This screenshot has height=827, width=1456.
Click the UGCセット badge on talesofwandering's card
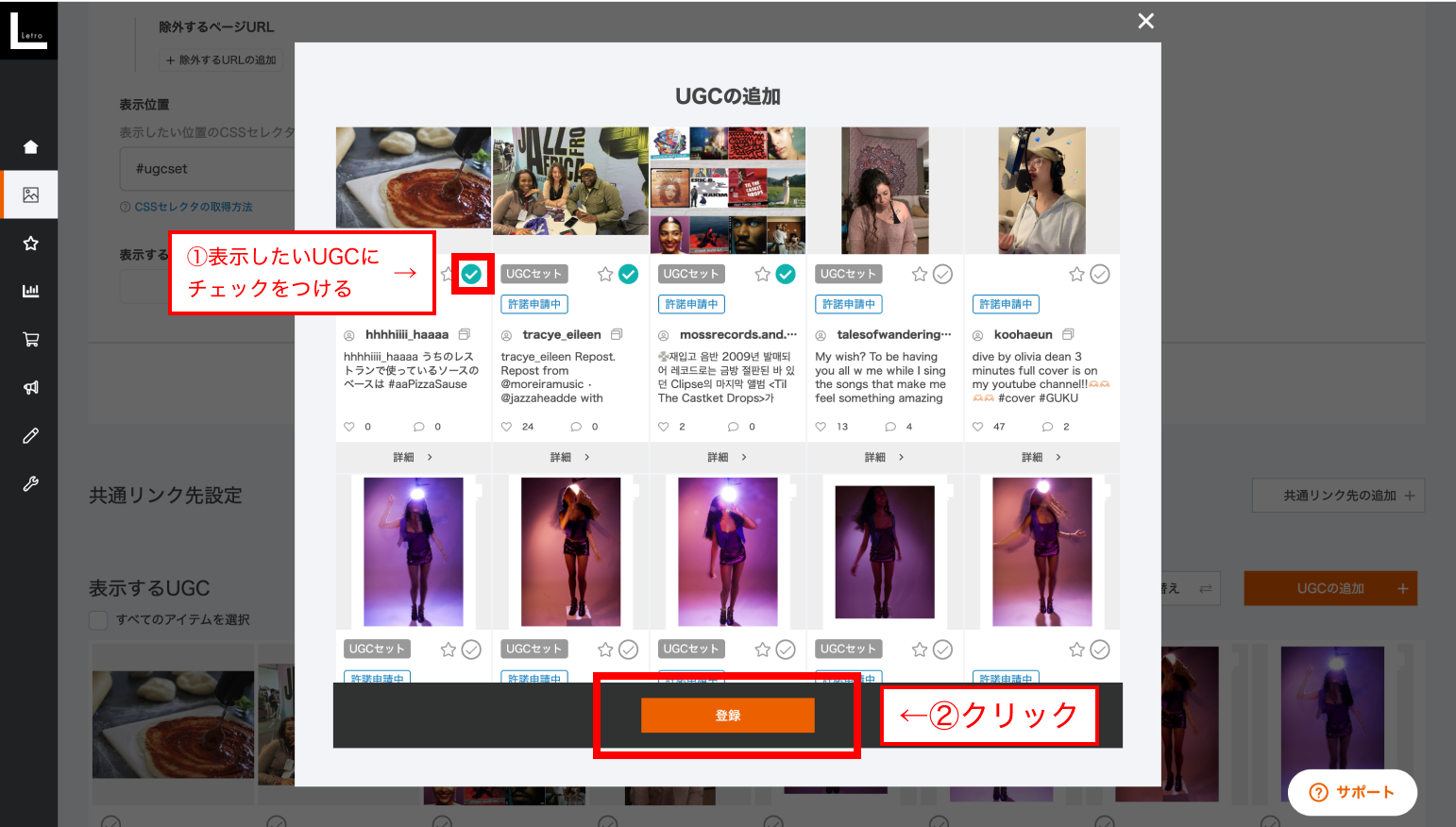848,274
